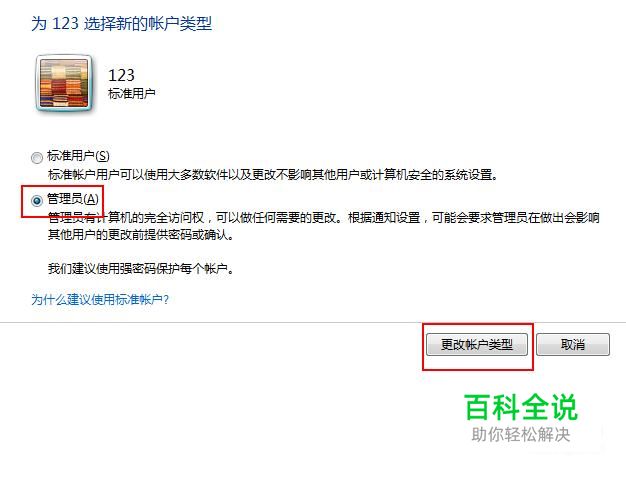Cancel with the 取消 button
The height and width of the screenshot is (477, 626).
coord(573,344)
